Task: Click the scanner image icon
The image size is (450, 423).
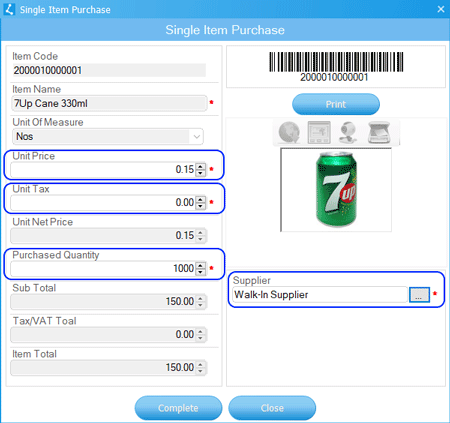Action: 379,132
